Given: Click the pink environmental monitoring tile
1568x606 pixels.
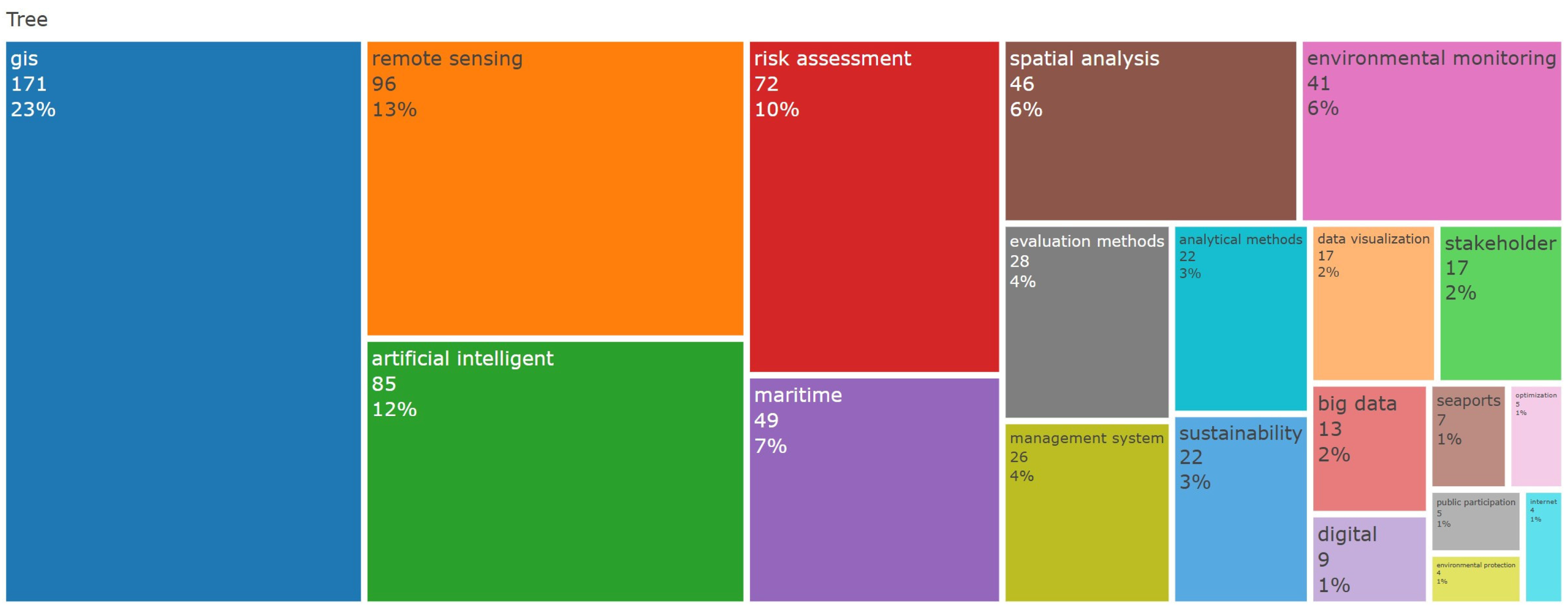Looking at the screenshot, I should click(1431, 131).
